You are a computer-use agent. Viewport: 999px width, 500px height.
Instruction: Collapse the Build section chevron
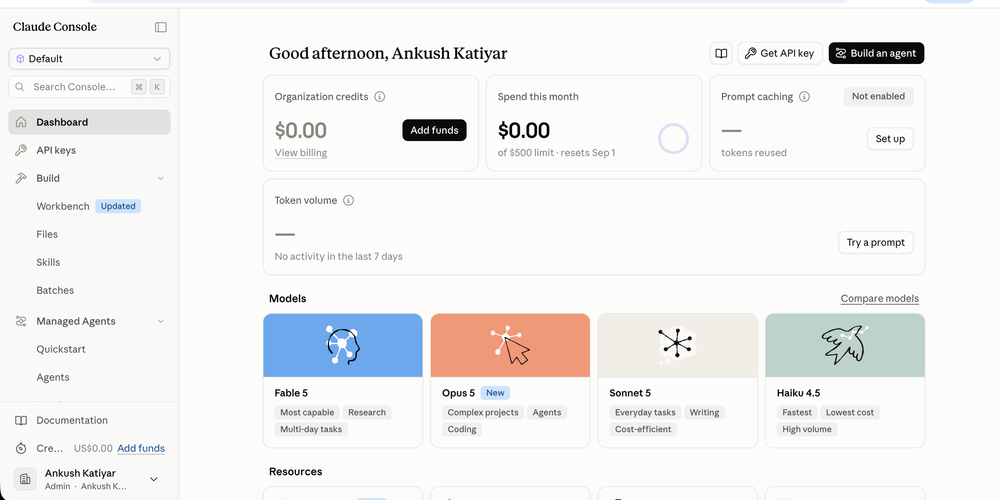click(x=161, y=178)
